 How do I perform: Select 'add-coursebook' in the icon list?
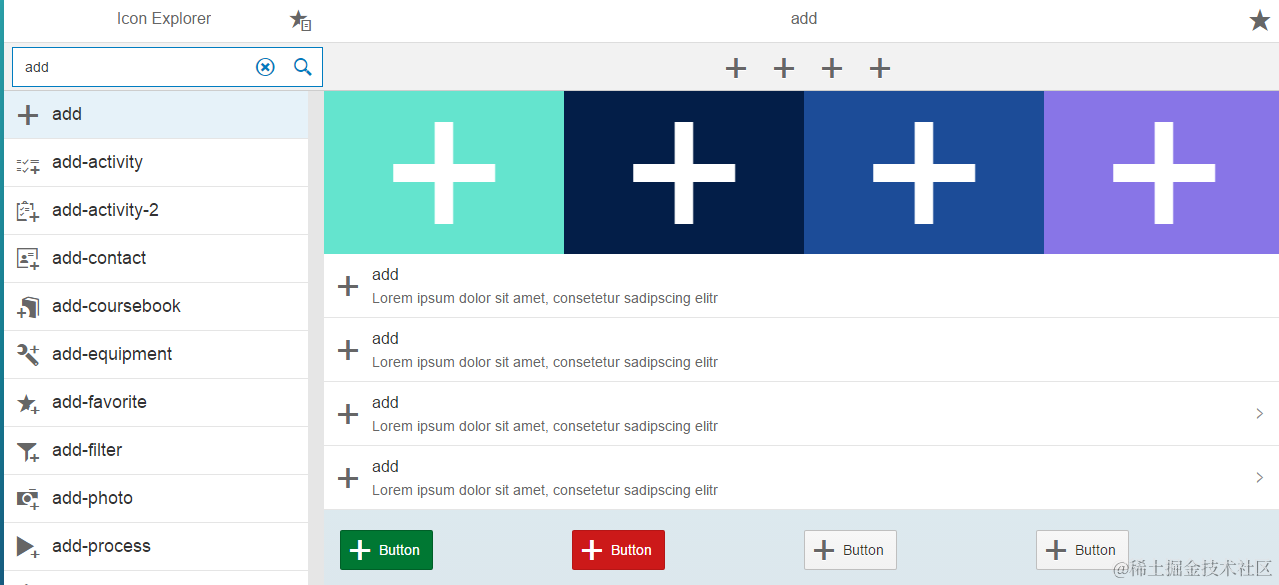(x=156, y=307)
